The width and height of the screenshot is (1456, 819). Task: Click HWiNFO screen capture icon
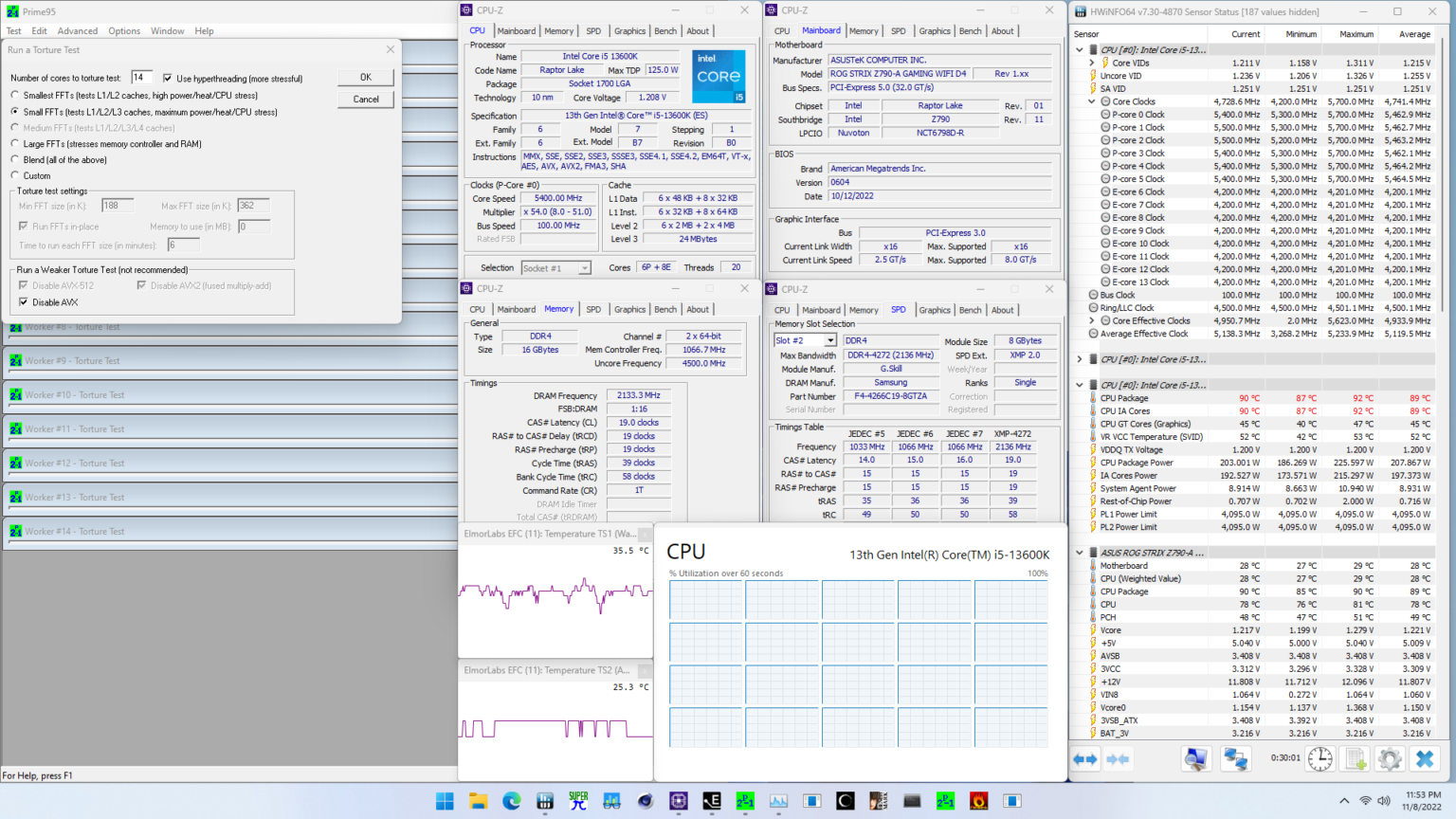pyautogui.click(x=1195, y=758)
